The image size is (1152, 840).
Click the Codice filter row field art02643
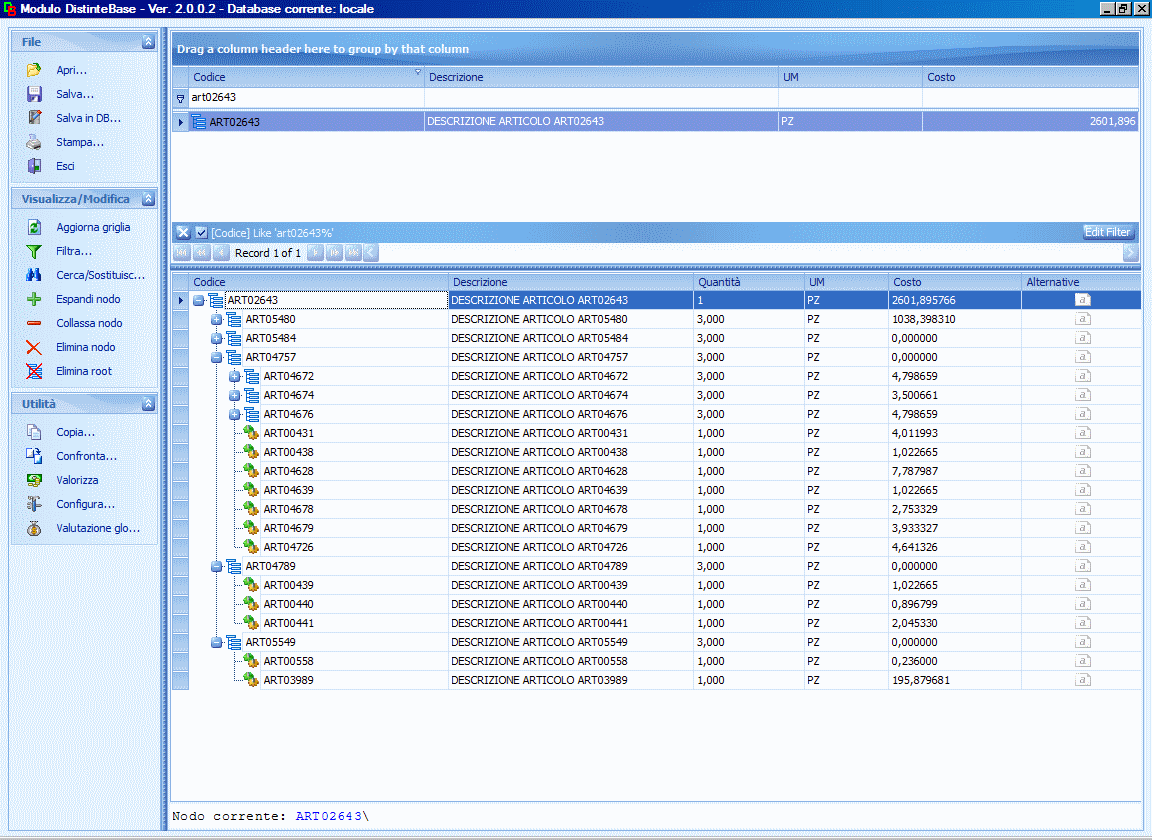(306, 97)
